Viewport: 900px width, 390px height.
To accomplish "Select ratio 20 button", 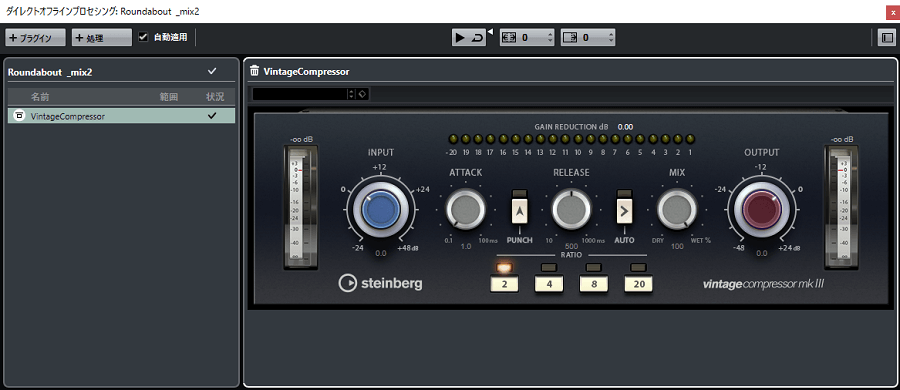I will coord(638,284).
